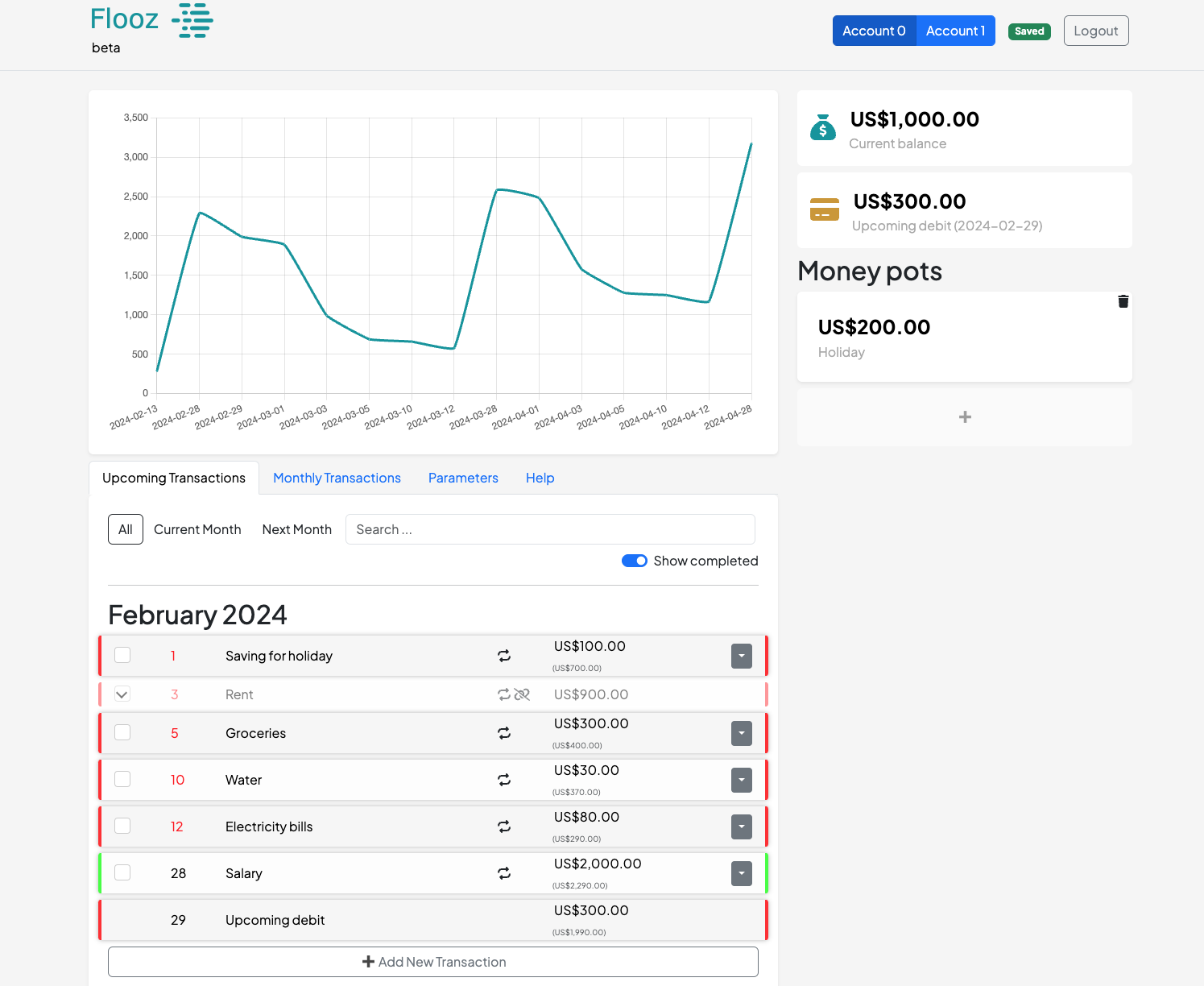Uncheck the completed Rent checkbox
Viewport: 1204px width, 986px height.
[x=122, y=694]
